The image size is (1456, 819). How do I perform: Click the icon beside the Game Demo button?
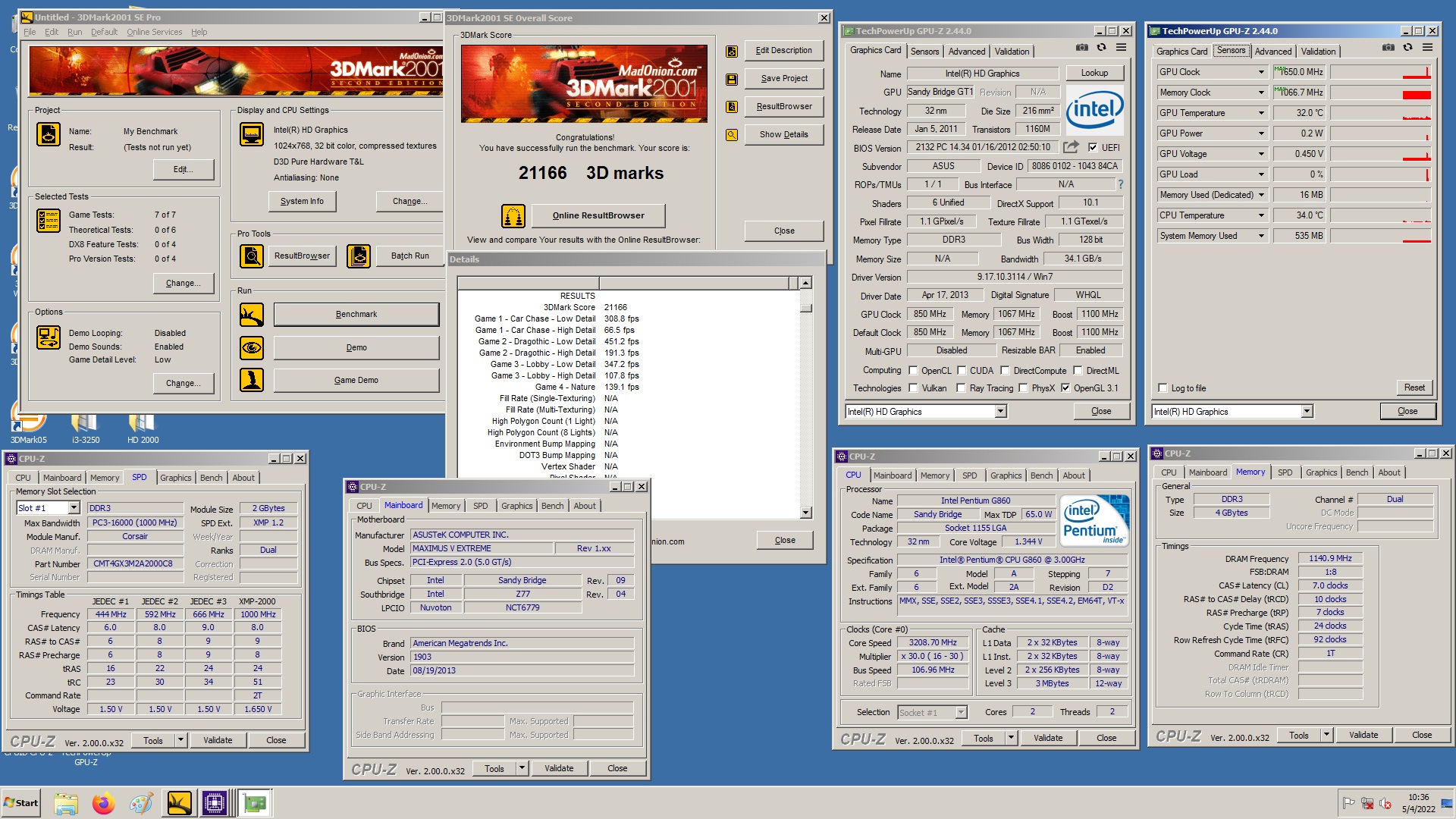click(x=252, y=380)
